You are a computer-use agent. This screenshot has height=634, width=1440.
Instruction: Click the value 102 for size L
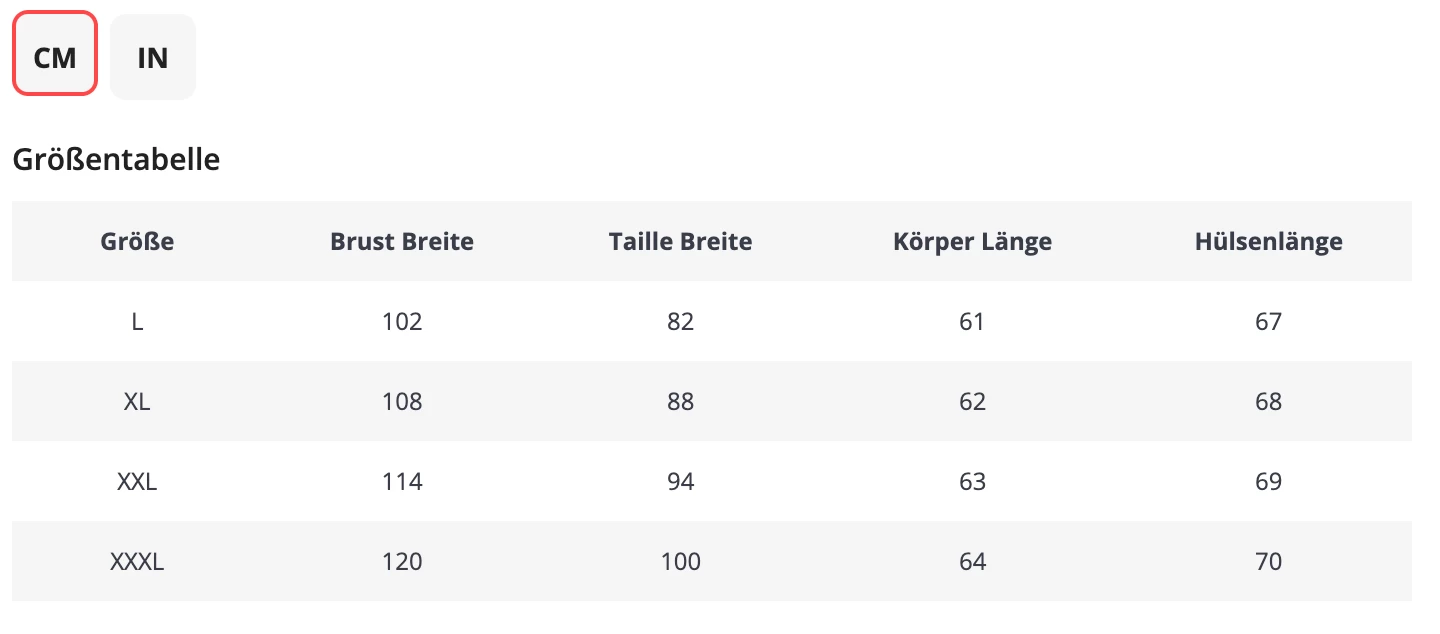click(x=402, y=321)
